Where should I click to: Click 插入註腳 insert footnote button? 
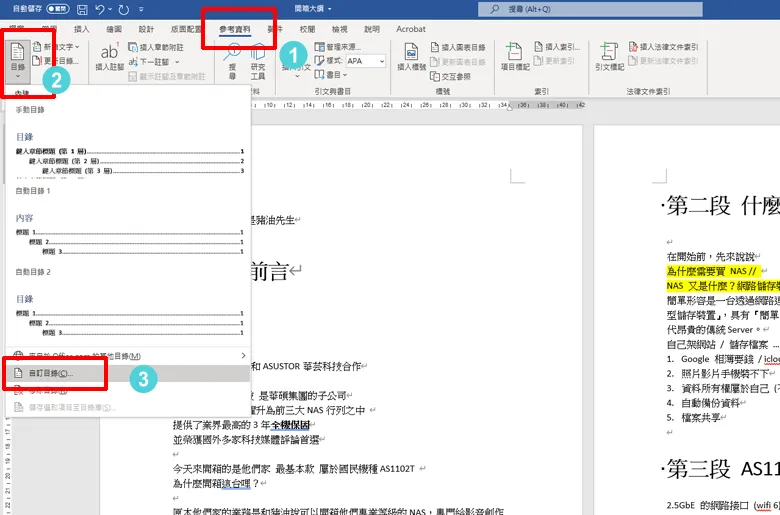click(x=109, y=57)
